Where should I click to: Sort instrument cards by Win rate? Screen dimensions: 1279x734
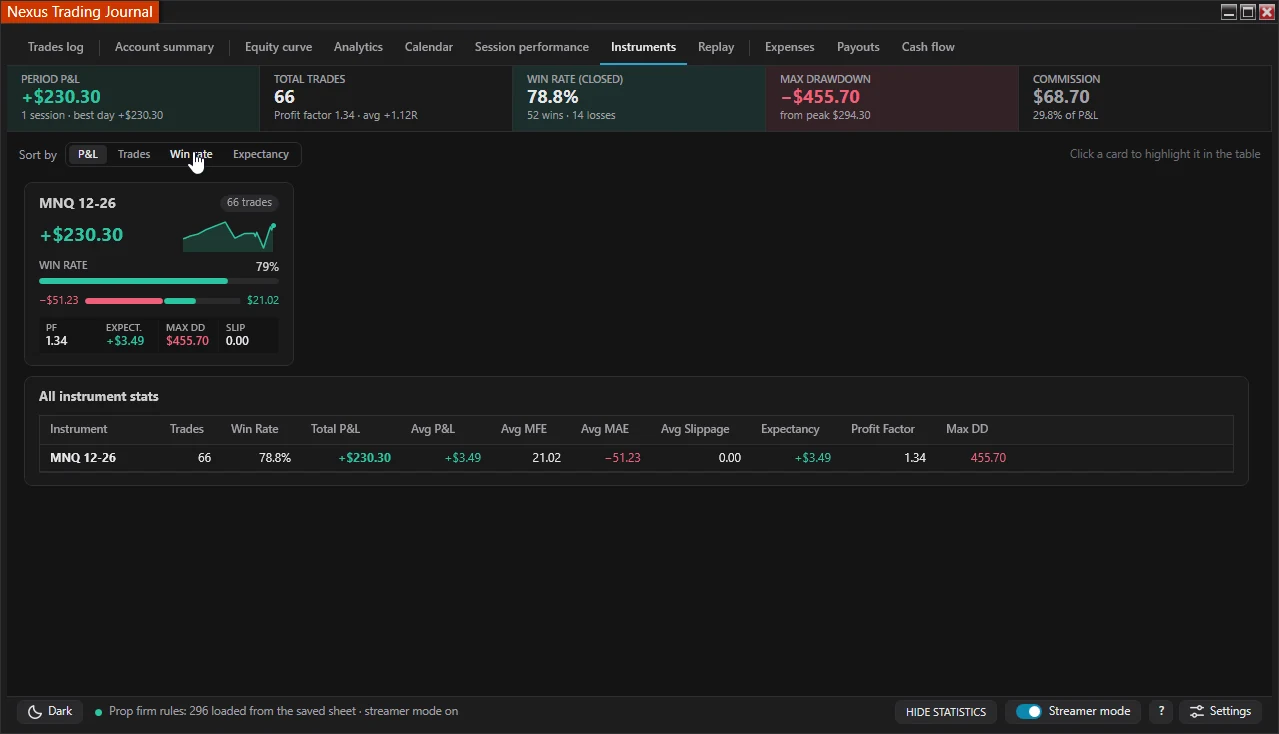click(191, 154)
